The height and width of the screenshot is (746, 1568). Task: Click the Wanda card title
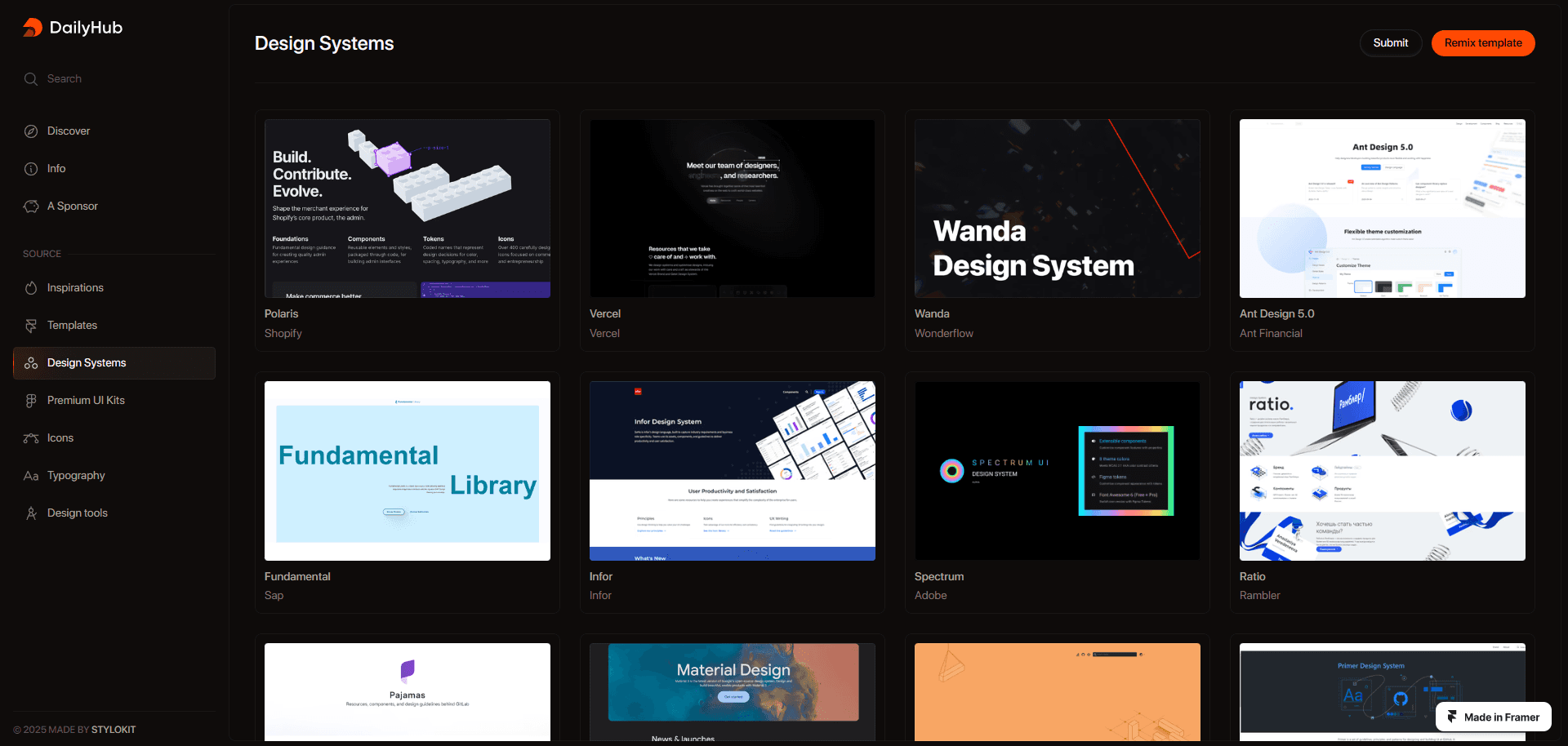click(x=932, y=314)
